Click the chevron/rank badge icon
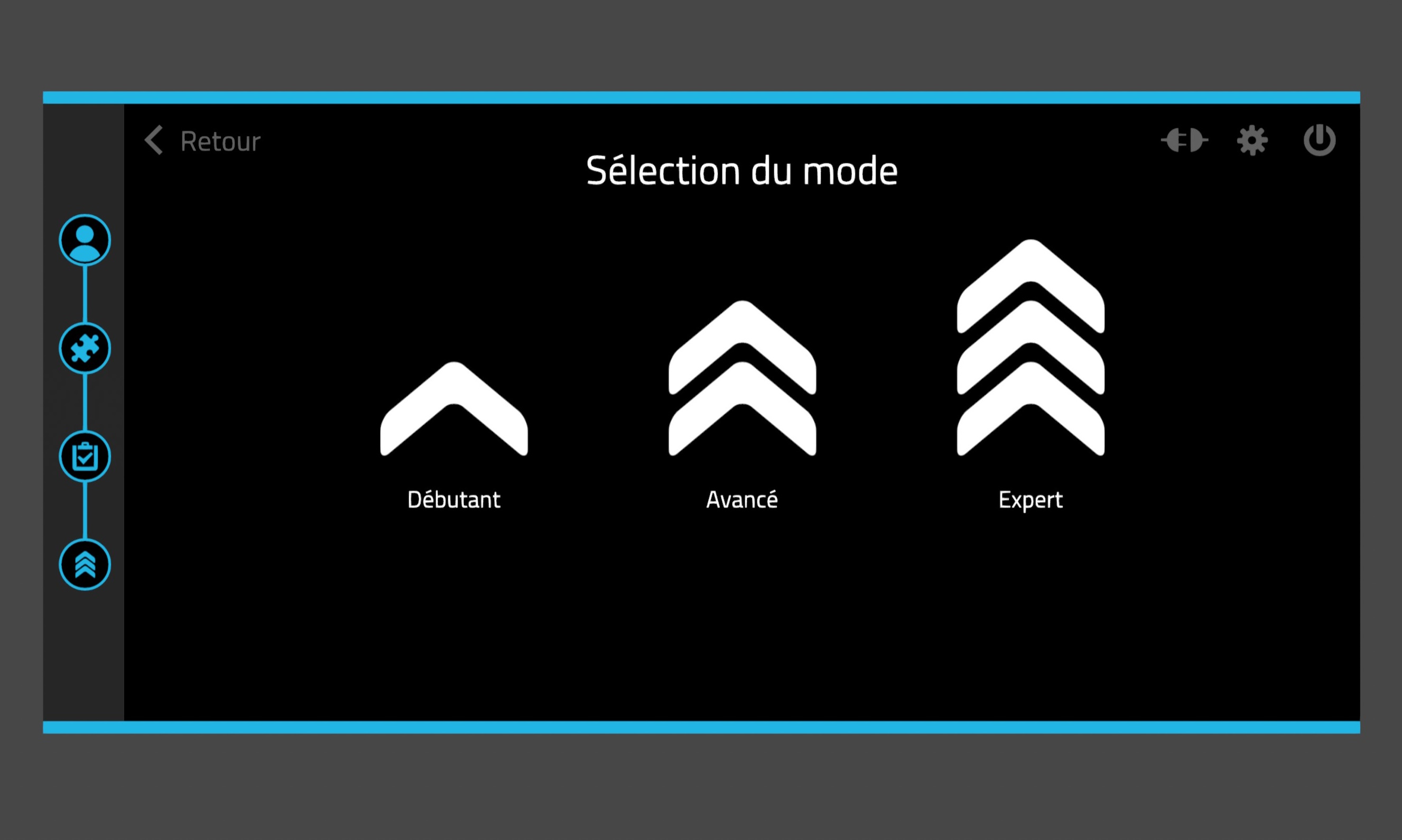The image size is (1402, 840). point(85,564)
